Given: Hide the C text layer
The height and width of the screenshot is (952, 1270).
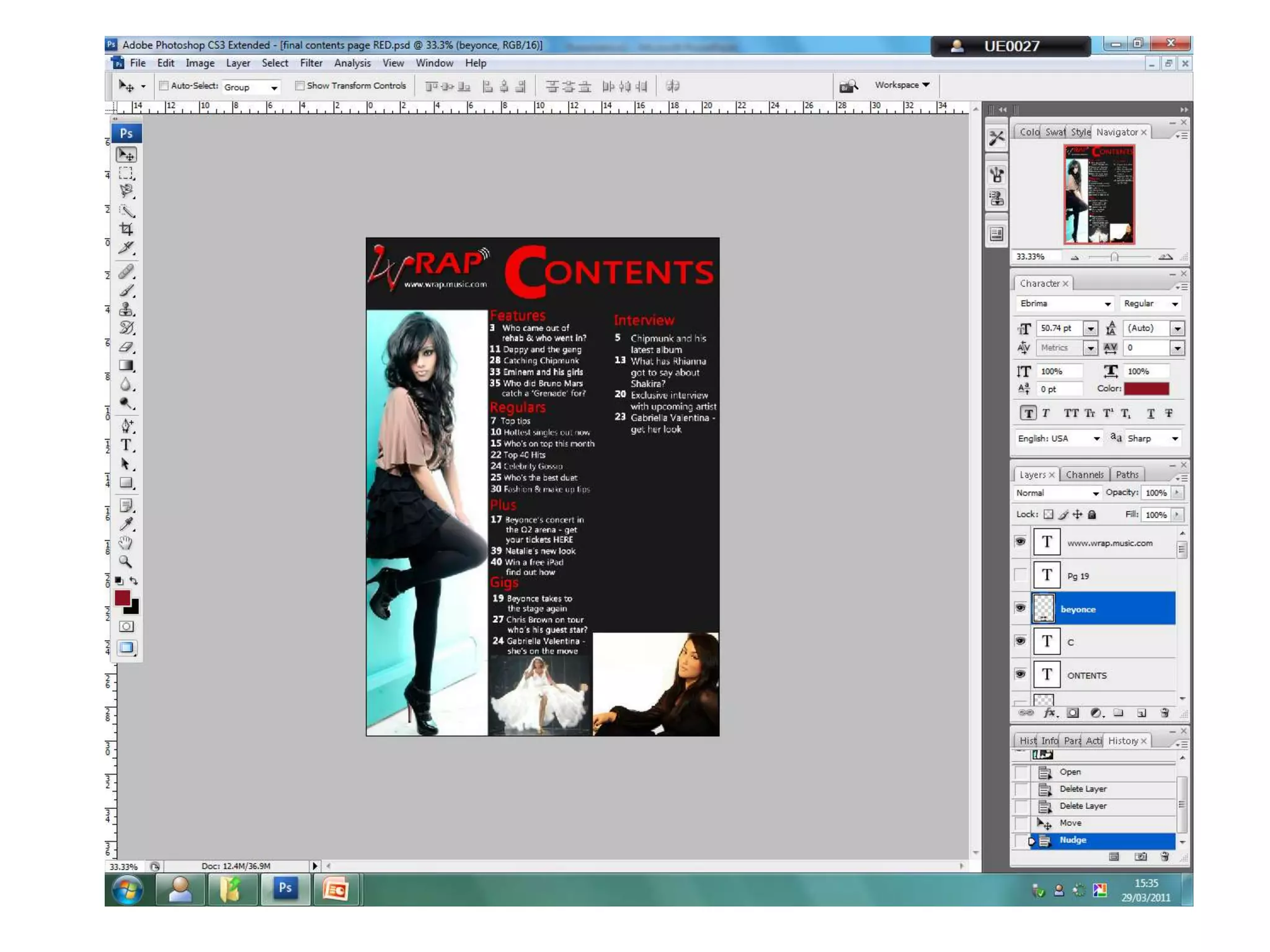Looking at the screenshot, I should click(x=1020, y=641).
